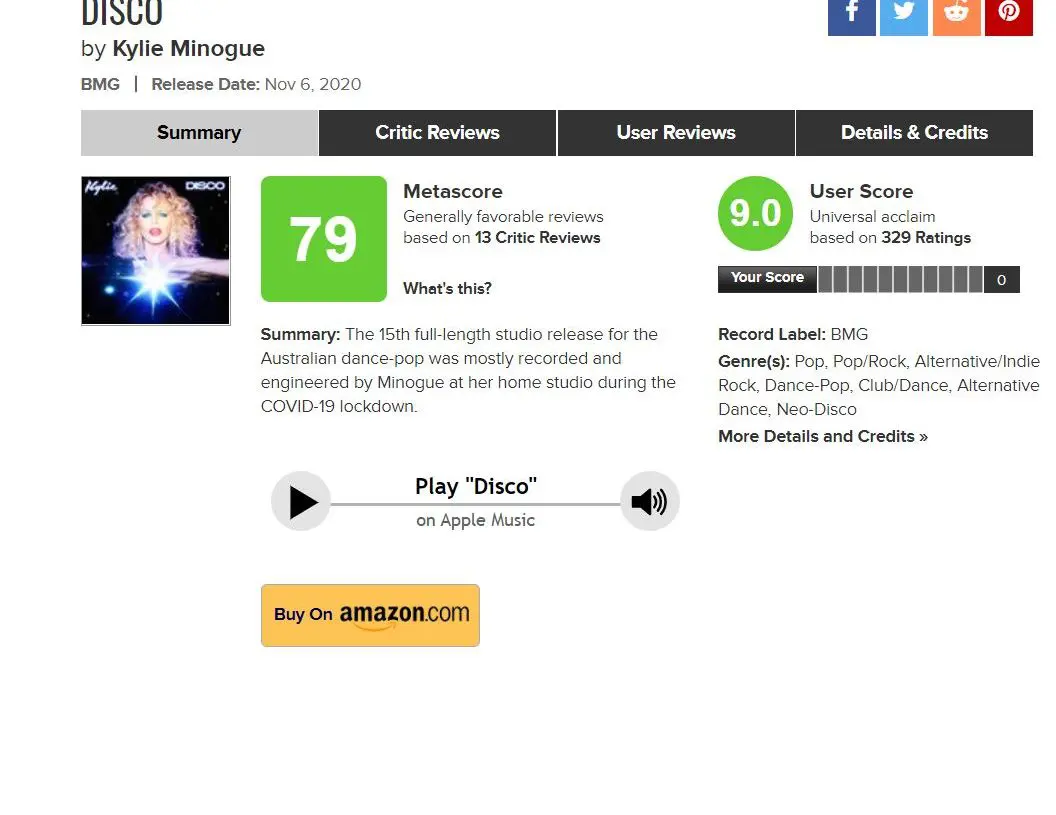Share the album on Pinterest

(x=1008, y=17)
